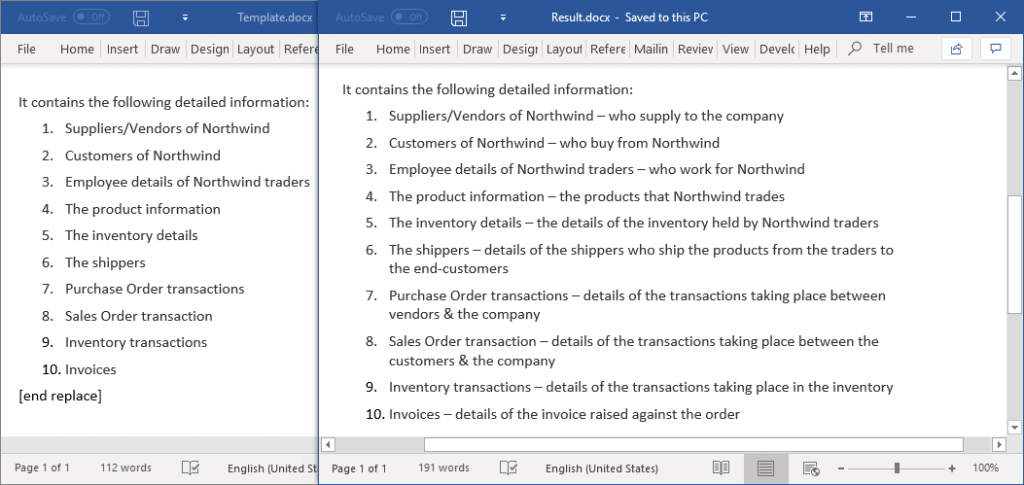
Task: Open File tab in Template.docx window
Action: (26, 49)
